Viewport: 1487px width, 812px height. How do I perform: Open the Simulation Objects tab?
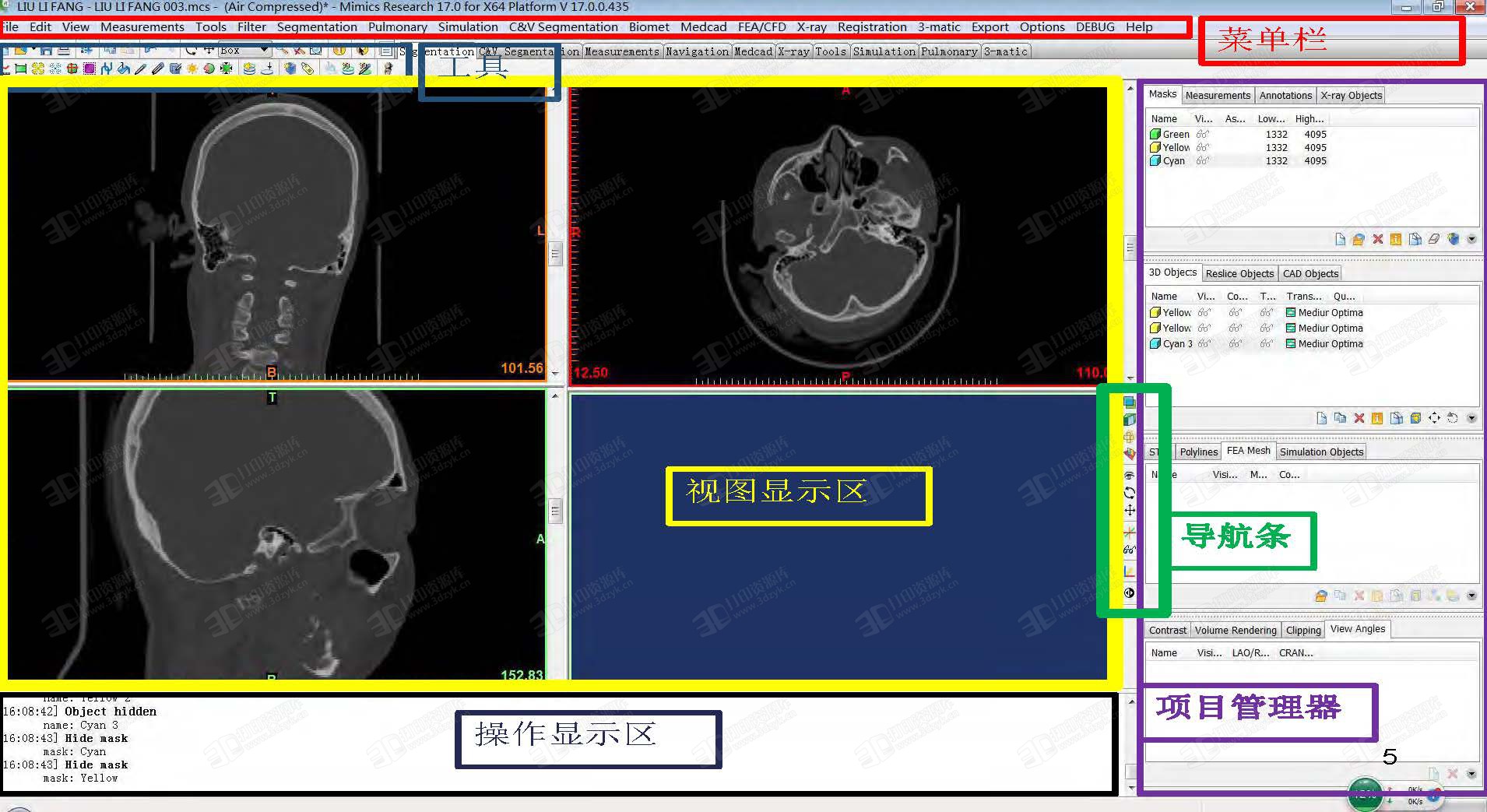click(x=1321, y=452)
